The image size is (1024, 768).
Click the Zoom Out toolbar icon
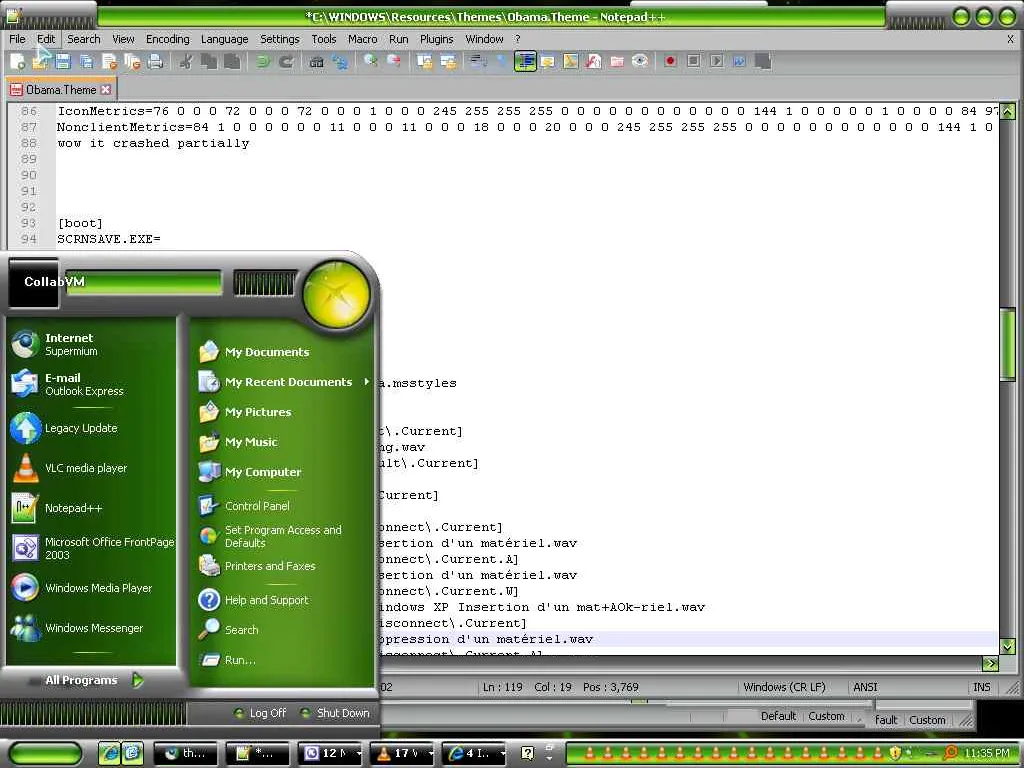[394, 61]
